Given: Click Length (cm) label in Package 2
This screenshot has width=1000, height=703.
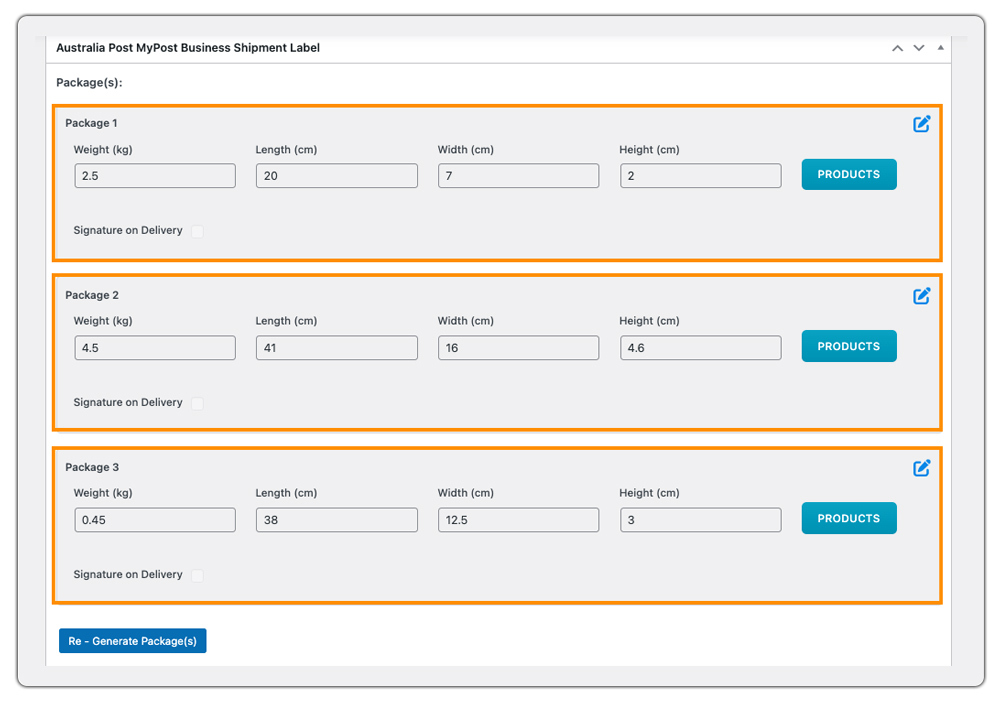Looking at the screenshot, I should [286, 321].
